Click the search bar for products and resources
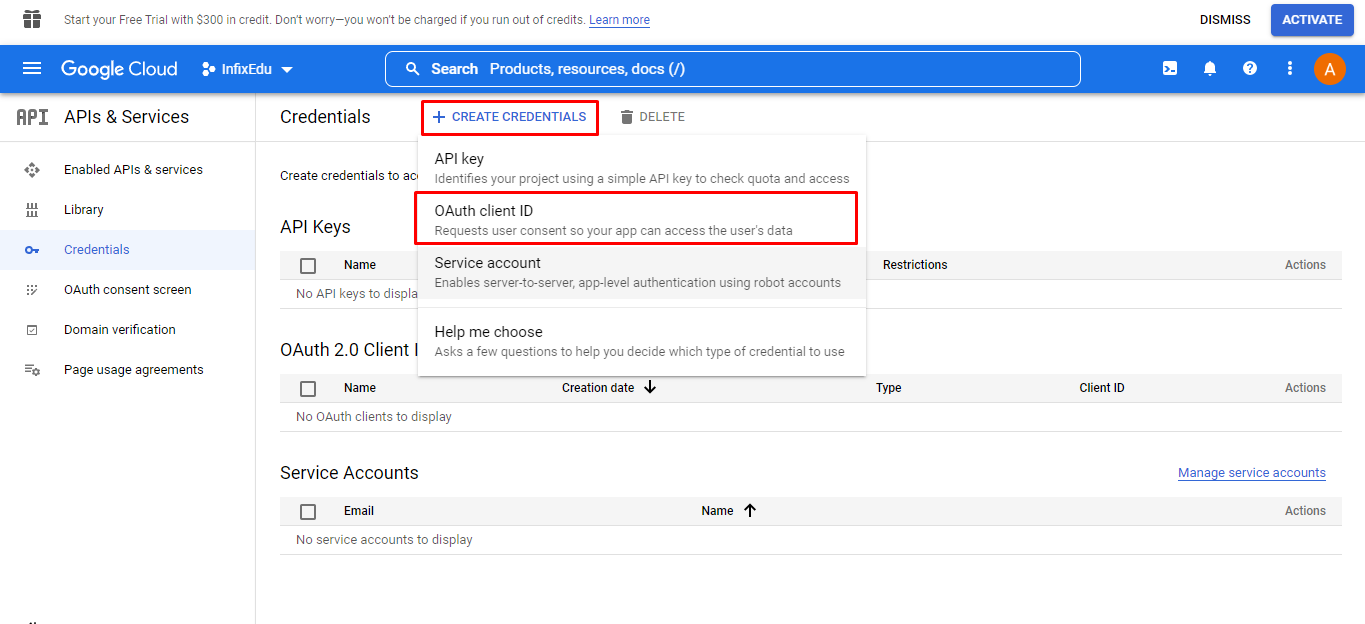1365x624 pixels. [733, 69]
